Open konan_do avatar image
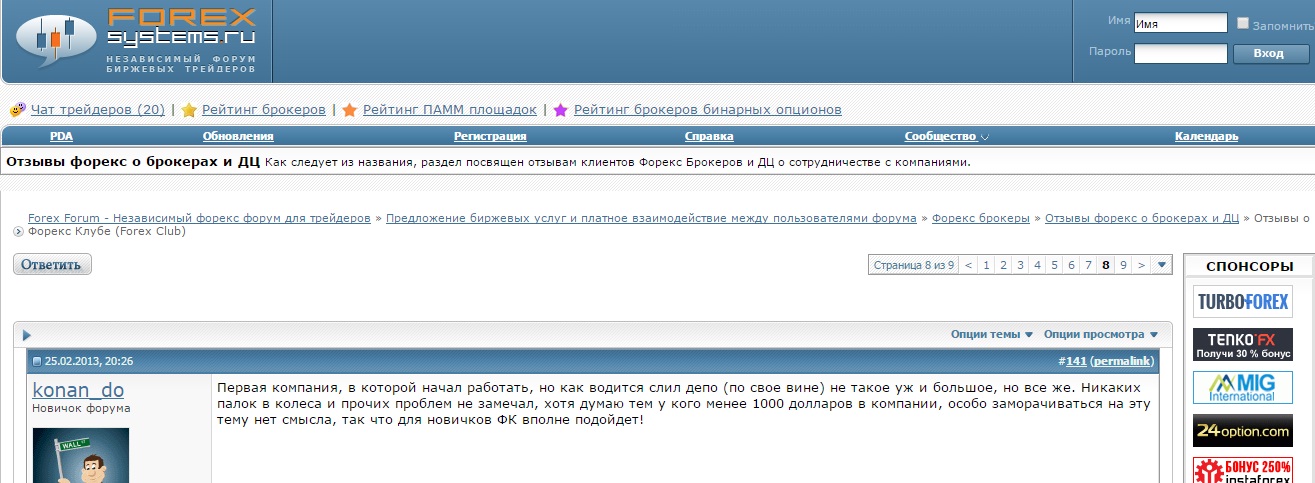Image resolution: width=1315 pixels, height=483 pixels. point(81,455)
